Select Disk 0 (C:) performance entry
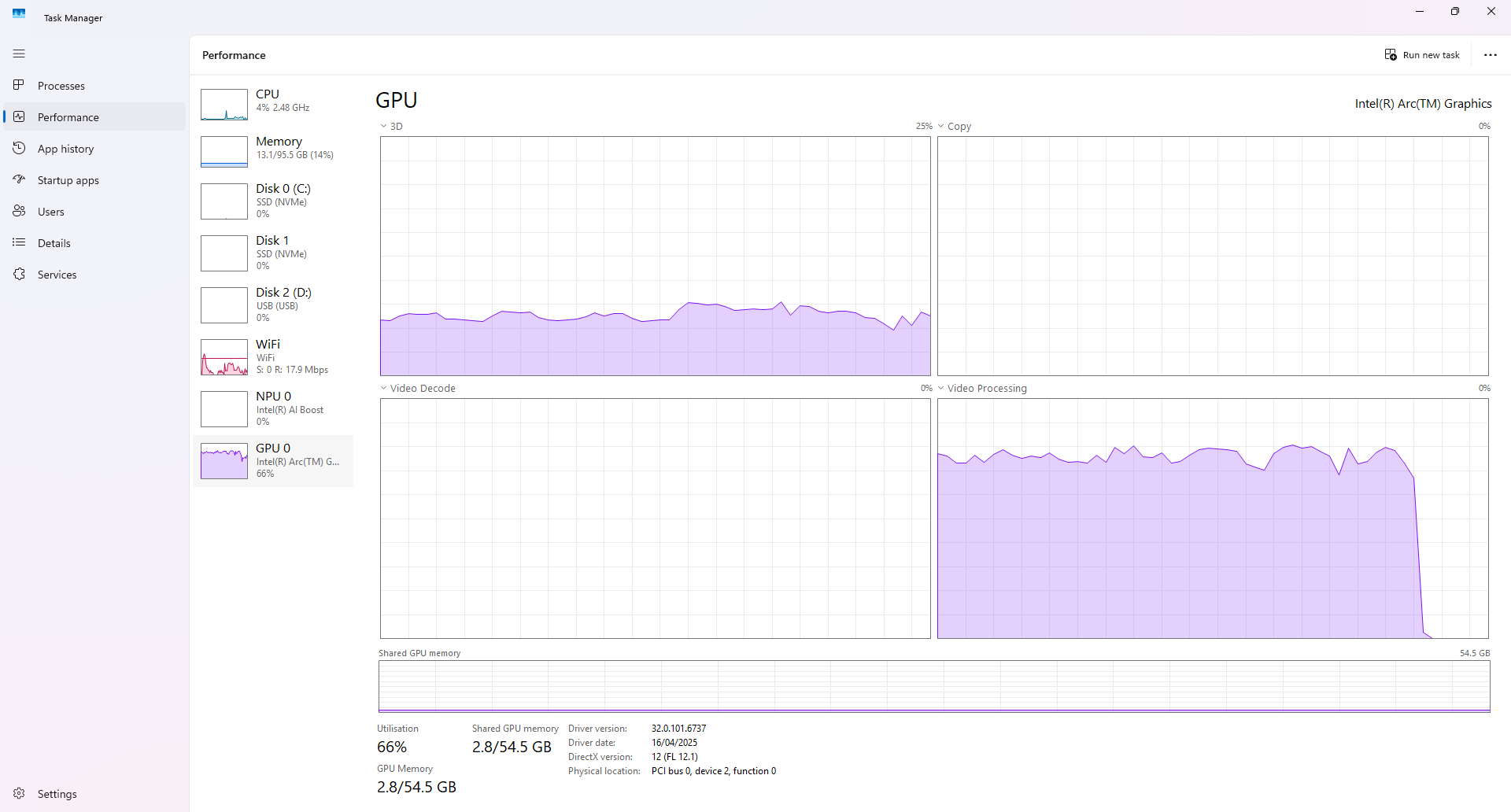 coord(273,201)
